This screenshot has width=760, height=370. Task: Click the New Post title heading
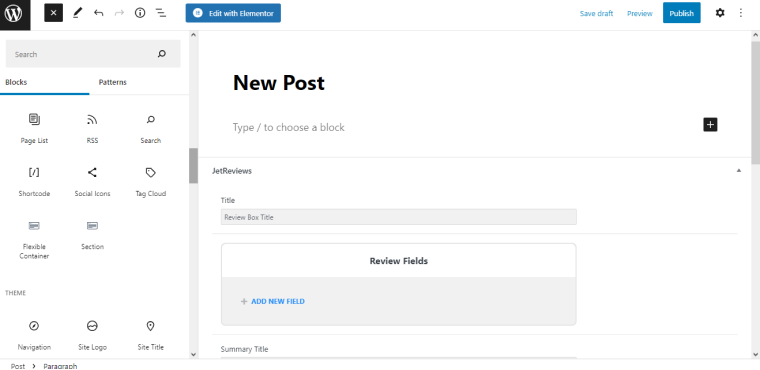[x=279, y=82]
